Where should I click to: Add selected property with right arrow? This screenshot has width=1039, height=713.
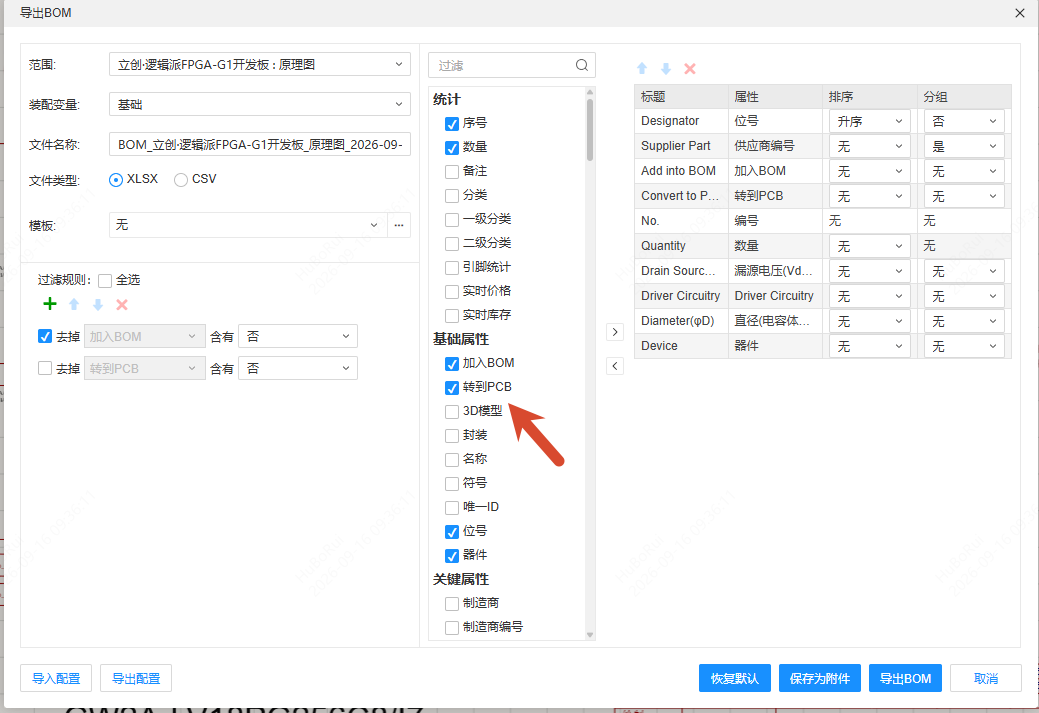615,332
